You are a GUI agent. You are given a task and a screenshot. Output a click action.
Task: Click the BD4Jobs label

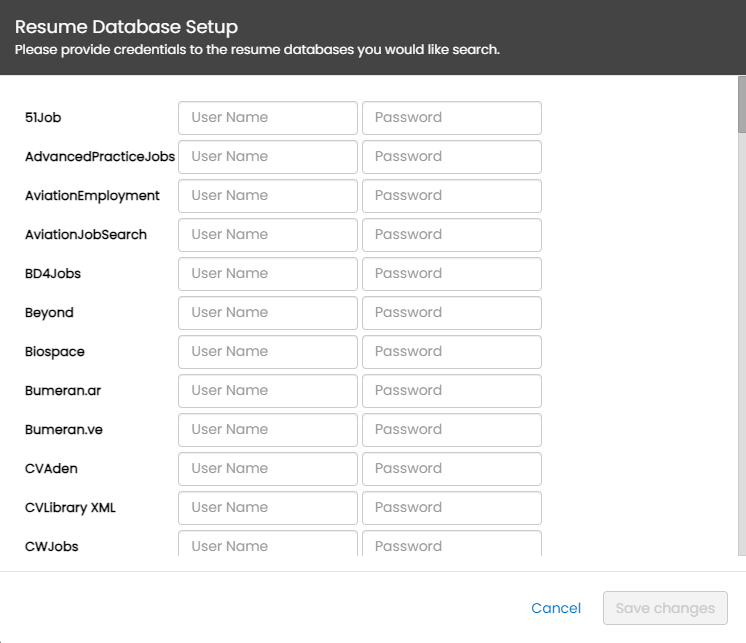(x=53, y=273)
